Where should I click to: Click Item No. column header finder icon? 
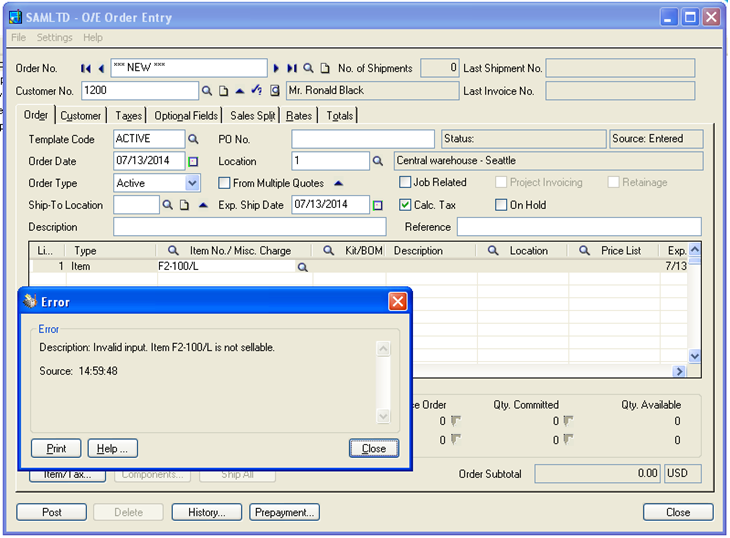point(173,250)
